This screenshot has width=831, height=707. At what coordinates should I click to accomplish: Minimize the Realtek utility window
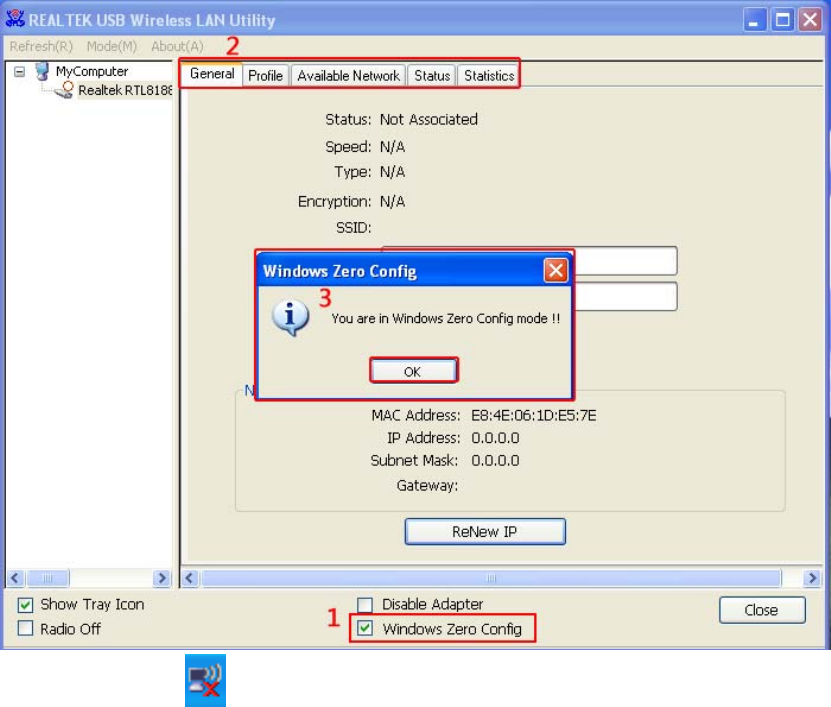click(754, 20)
